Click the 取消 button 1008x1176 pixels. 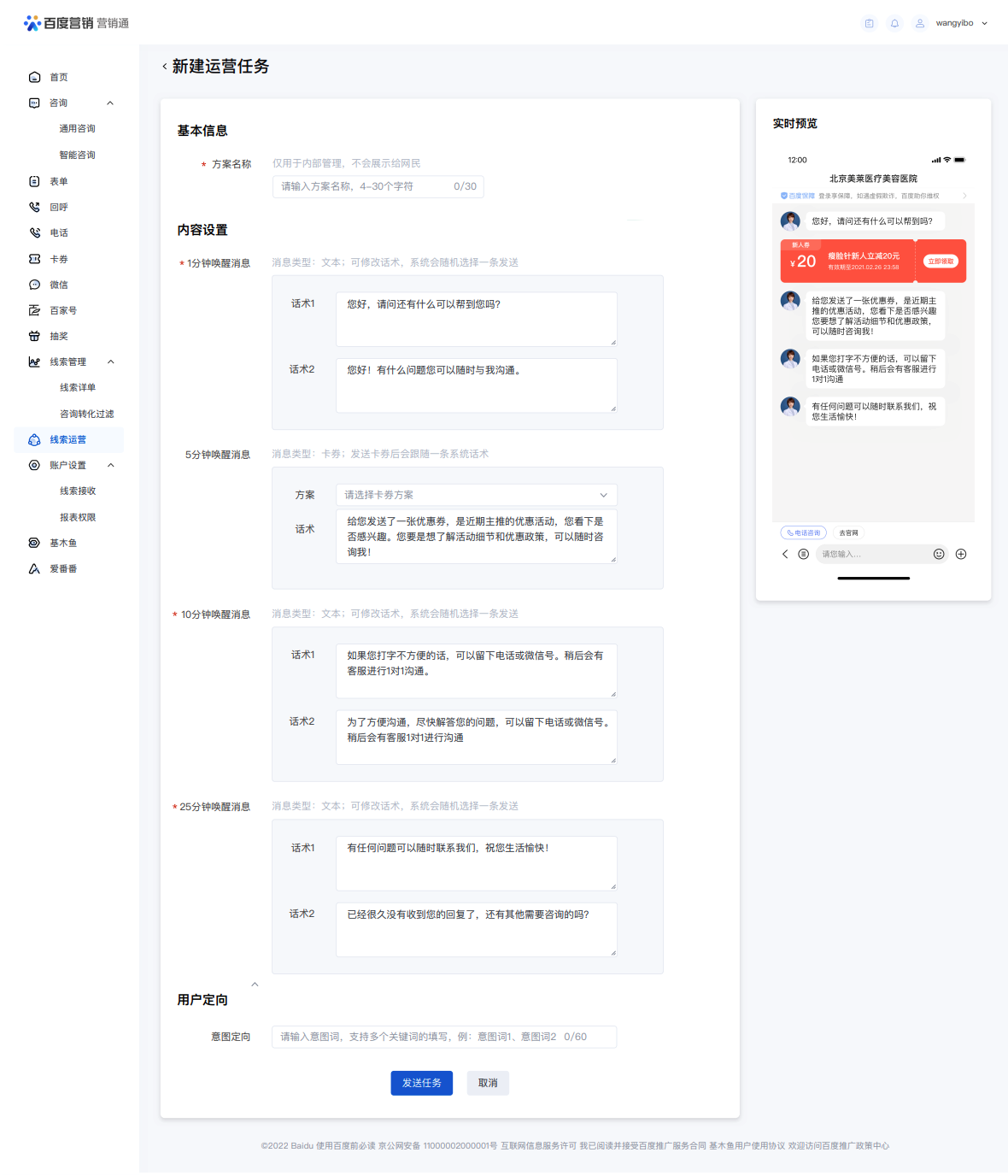(488, 1083)
